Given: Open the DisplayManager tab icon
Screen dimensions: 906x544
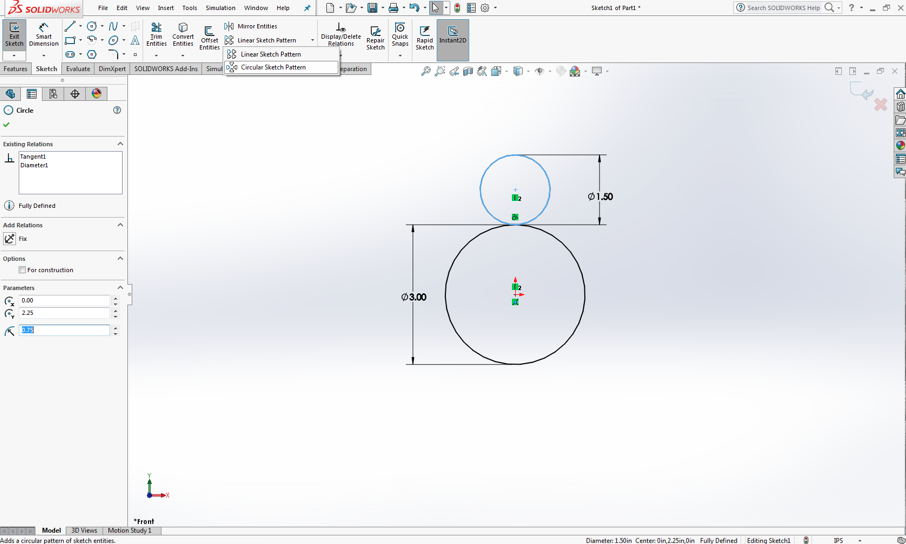Looking at the screenshot, I should coord(96,94).
